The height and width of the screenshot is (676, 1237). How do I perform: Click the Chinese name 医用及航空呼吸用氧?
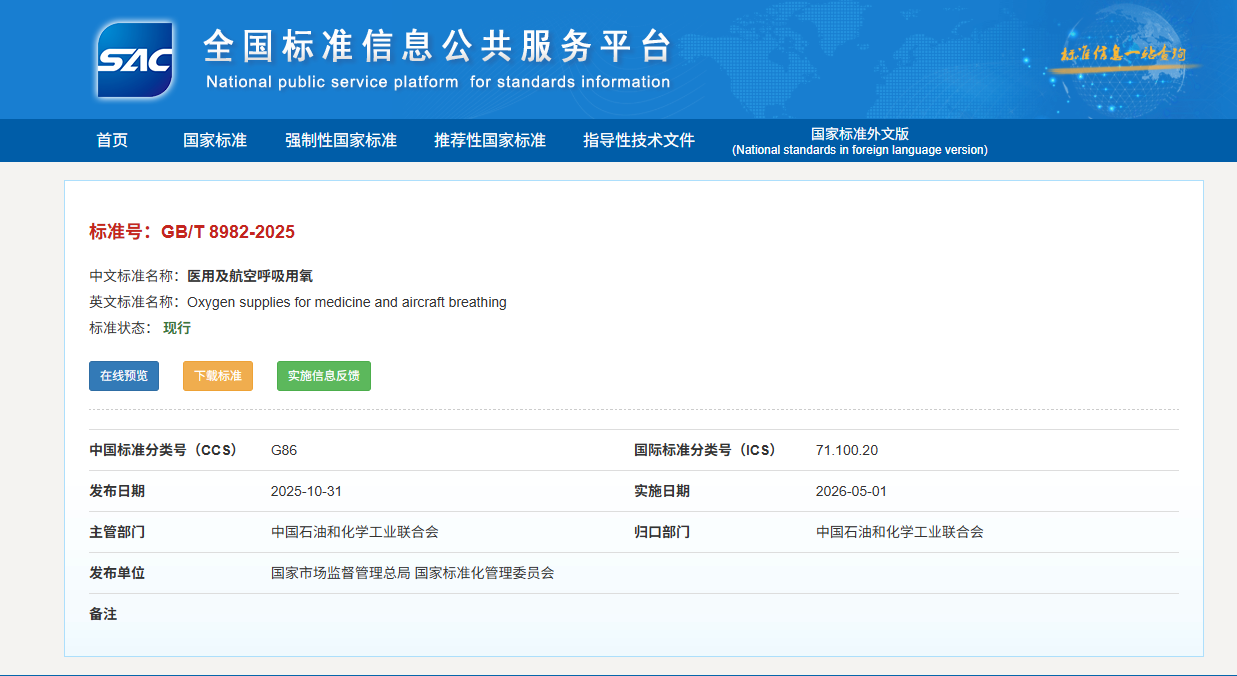point(250,276)
